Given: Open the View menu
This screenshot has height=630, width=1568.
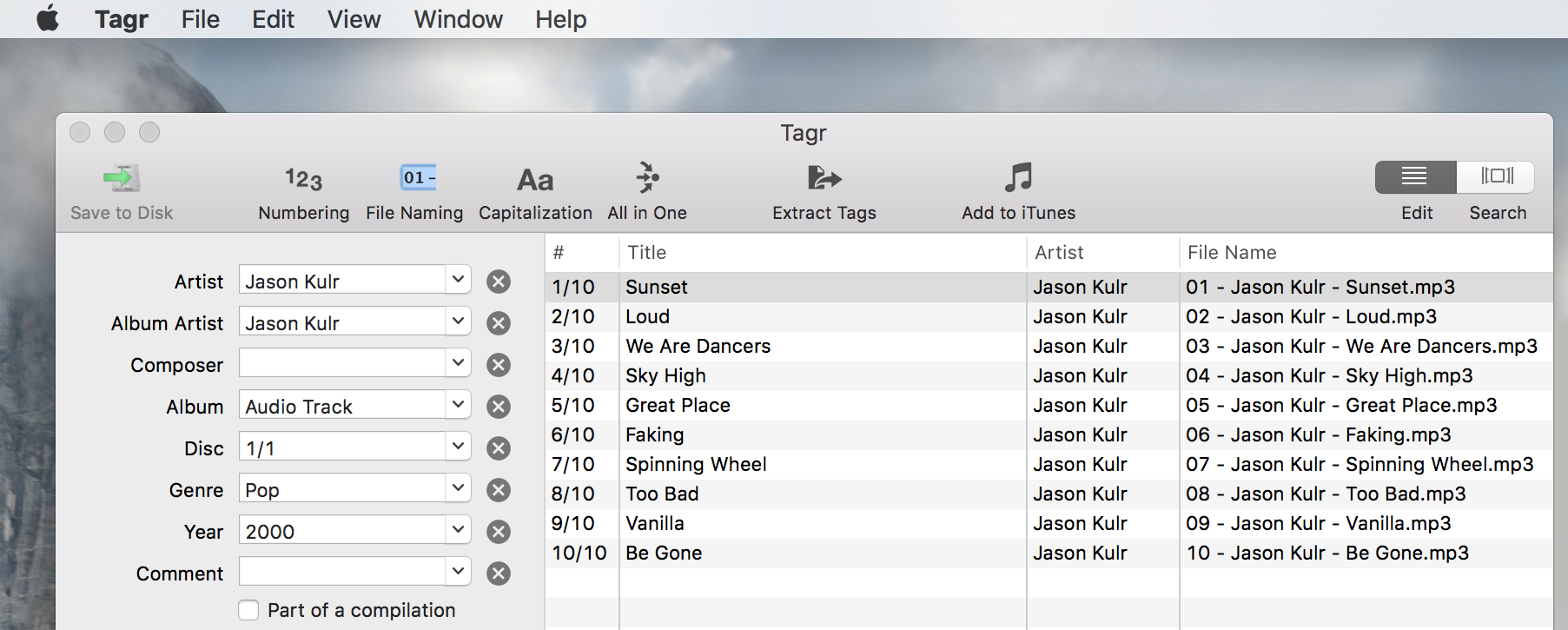Looking at the screenshot, I should (354, 19).
